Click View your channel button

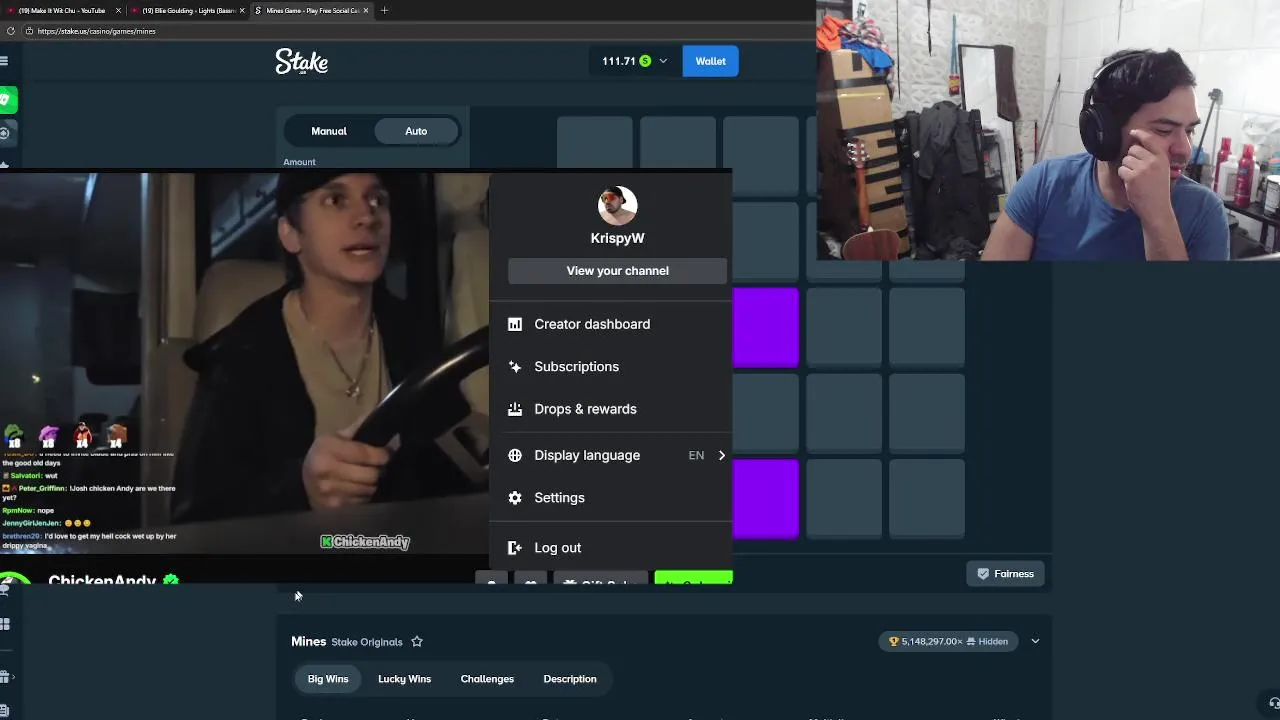pyautogui.click(x=617, y=271)
